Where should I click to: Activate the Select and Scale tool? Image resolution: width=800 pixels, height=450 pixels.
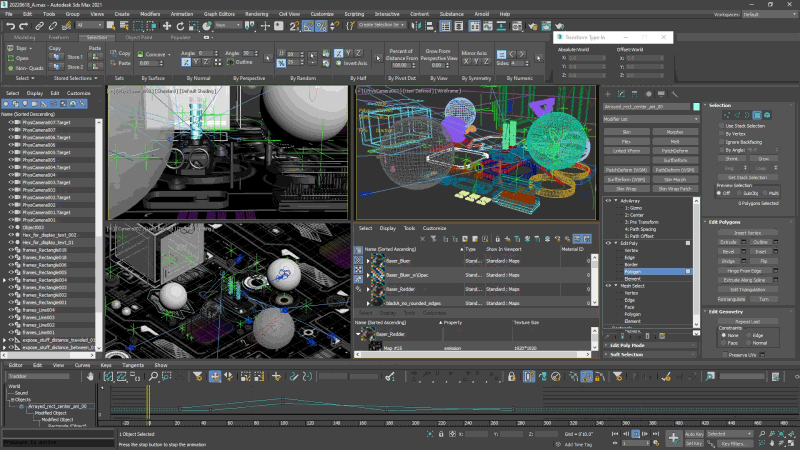tap(193, 26)
